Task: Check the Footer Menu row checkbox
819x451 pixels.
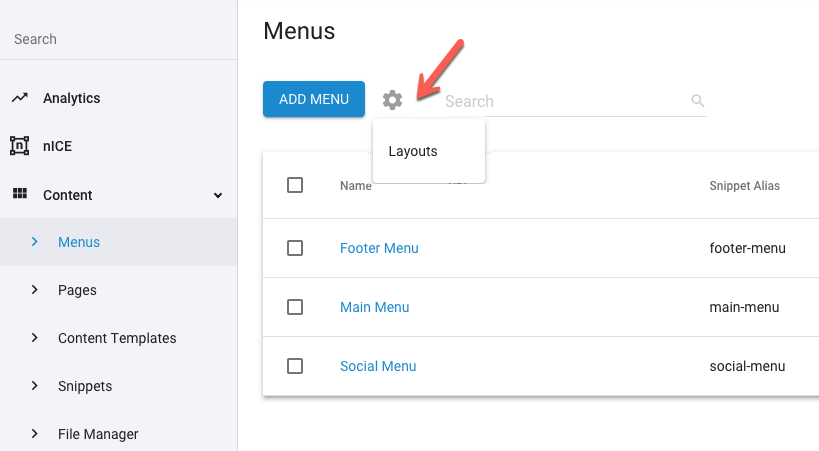Action: click(x=295, y=248)
